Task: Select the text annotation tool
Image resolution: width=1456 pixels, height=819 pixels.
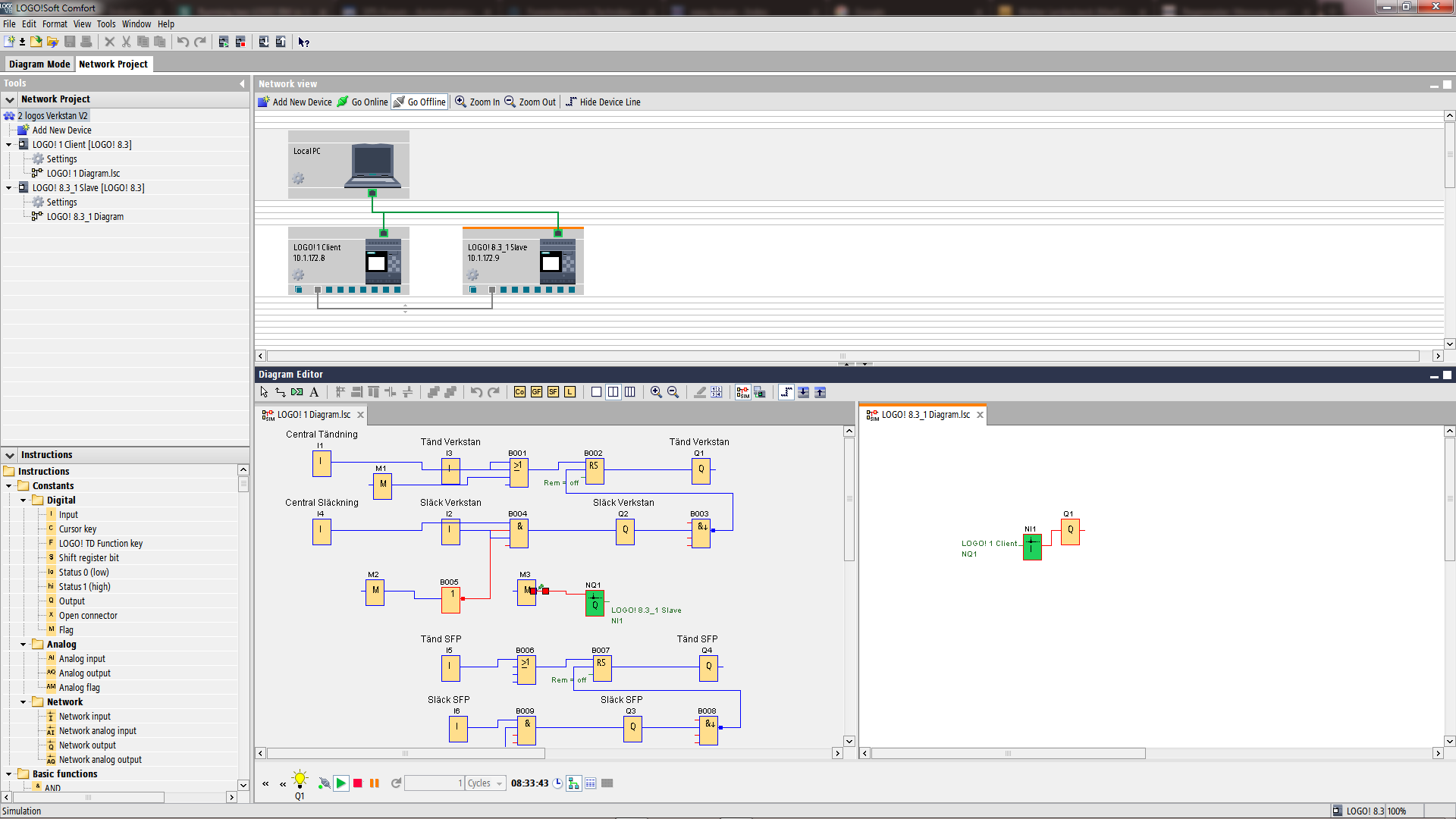Action: tap(314, 392)
